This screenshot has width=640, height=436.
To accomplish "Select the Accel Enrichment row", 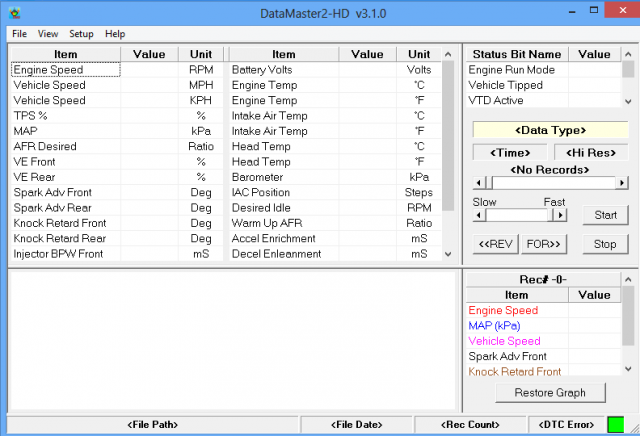I will [x=336, y=238].
